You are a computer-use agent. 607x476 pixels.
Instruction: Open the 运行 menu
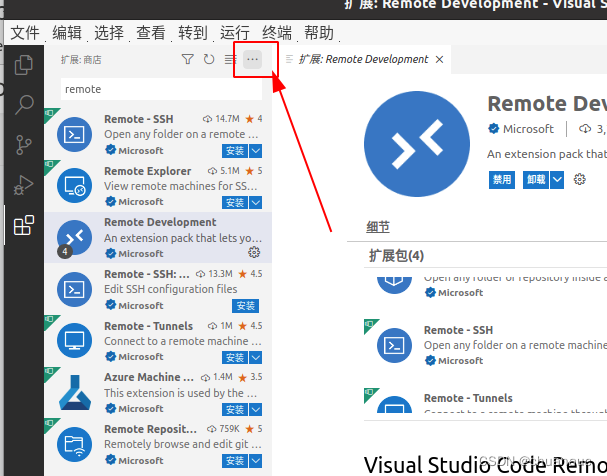[x=235, y=33]
